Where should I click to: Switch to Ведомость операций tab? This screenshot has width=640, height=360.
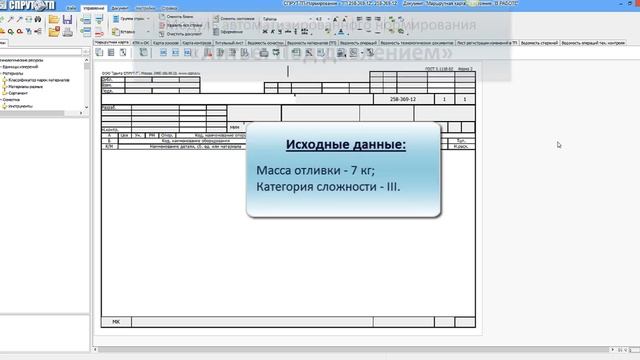point(358,42)
